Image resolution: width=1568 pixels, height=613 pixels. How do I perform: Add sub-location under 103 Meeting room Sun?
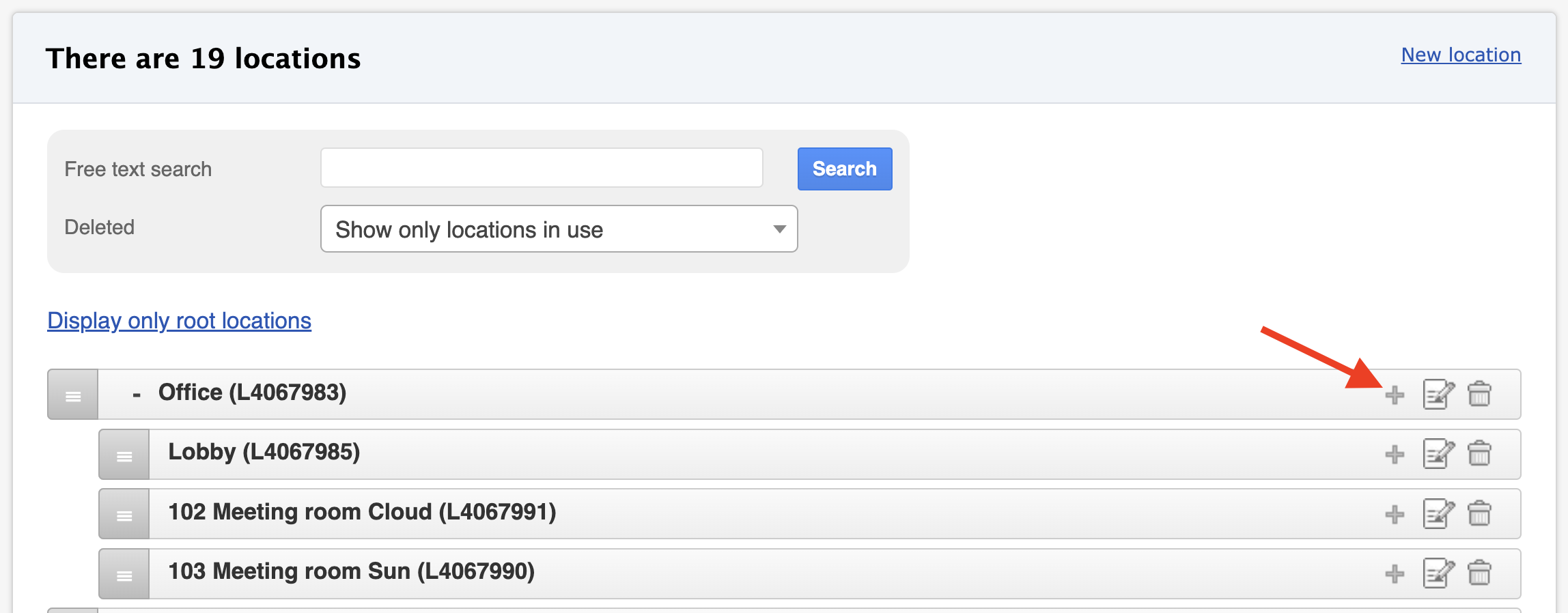1395,574
